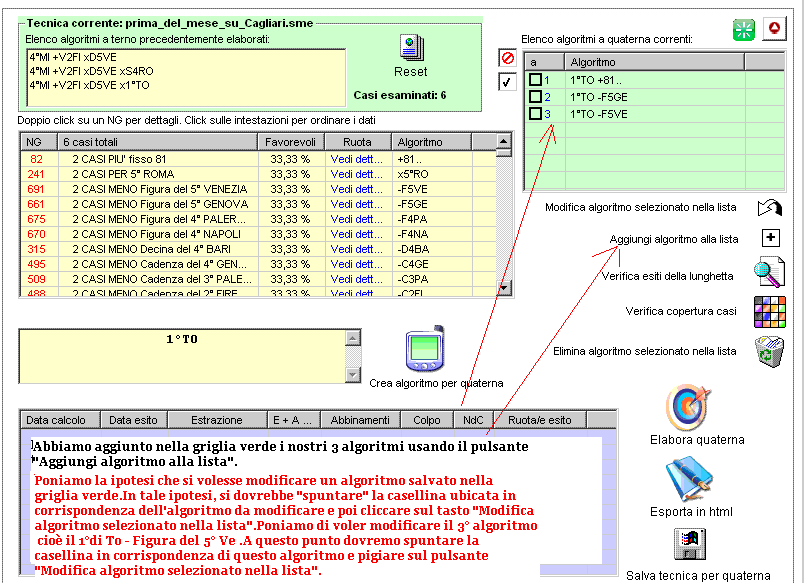Click Verifica copertura casi colored grid icon

pyautogui.click(x=770, y=312)
